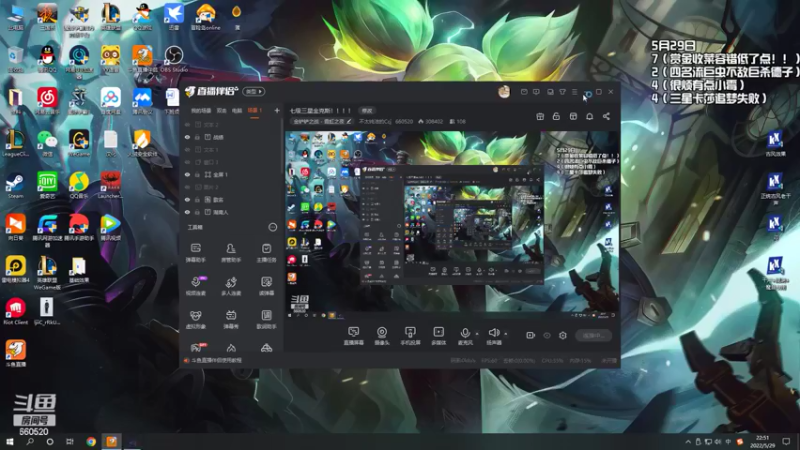Select the Riot Client desktop icon
This screenshot has width=800, height=450.
[15, 311]
